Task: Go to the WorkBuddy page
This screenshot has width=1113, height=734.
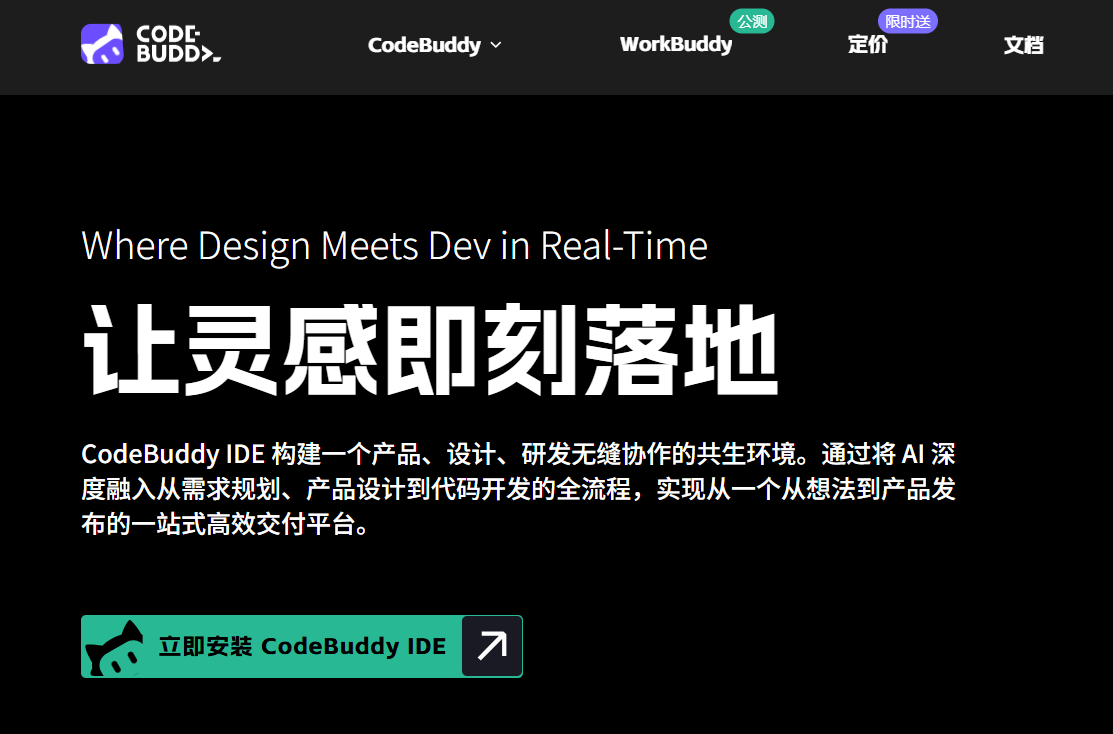Action: pyautogui.click(x=676, y=44)
